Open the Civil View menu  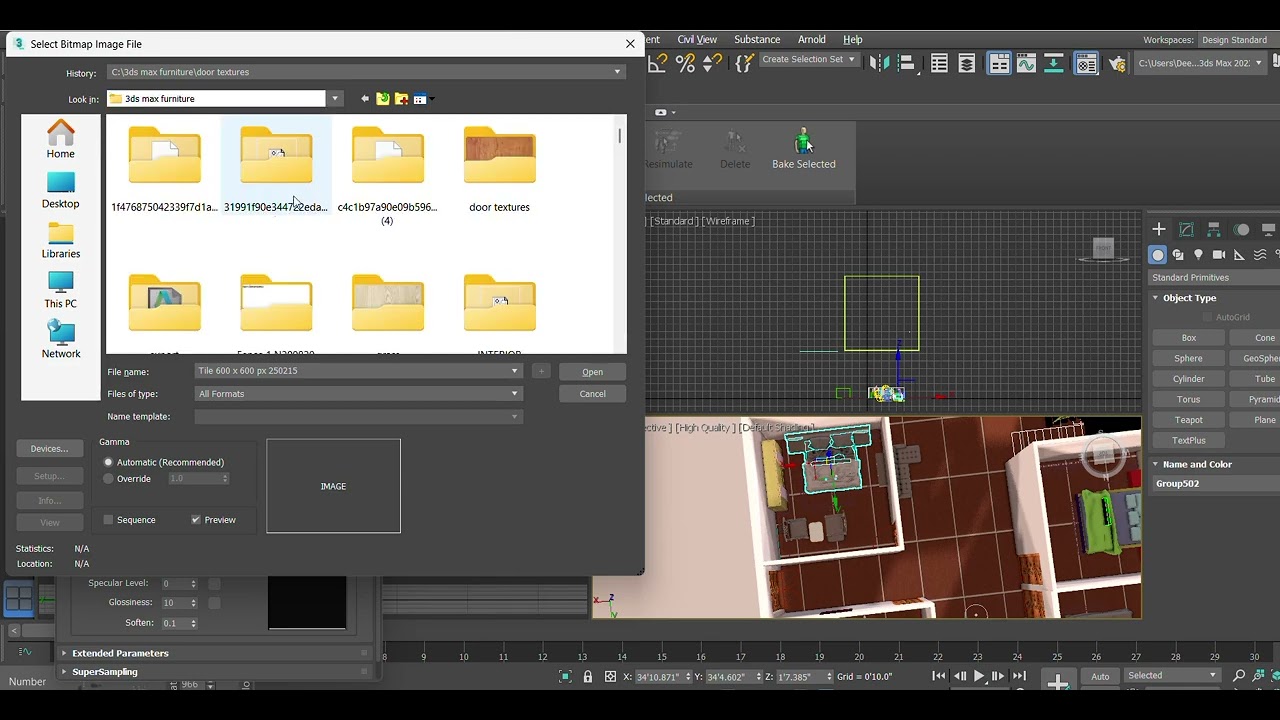pos(697,40)
